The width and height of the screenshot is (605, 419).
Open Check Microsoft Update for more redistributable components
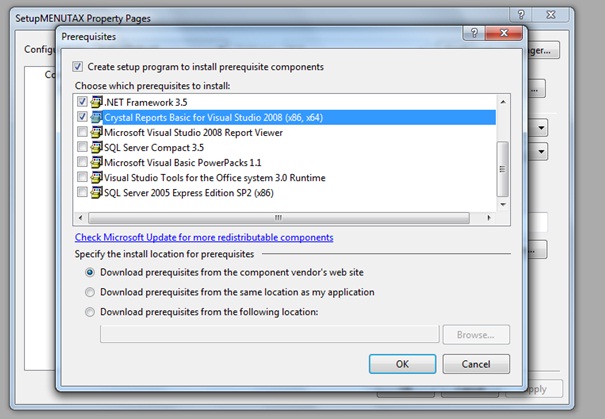tap(204, 237)
